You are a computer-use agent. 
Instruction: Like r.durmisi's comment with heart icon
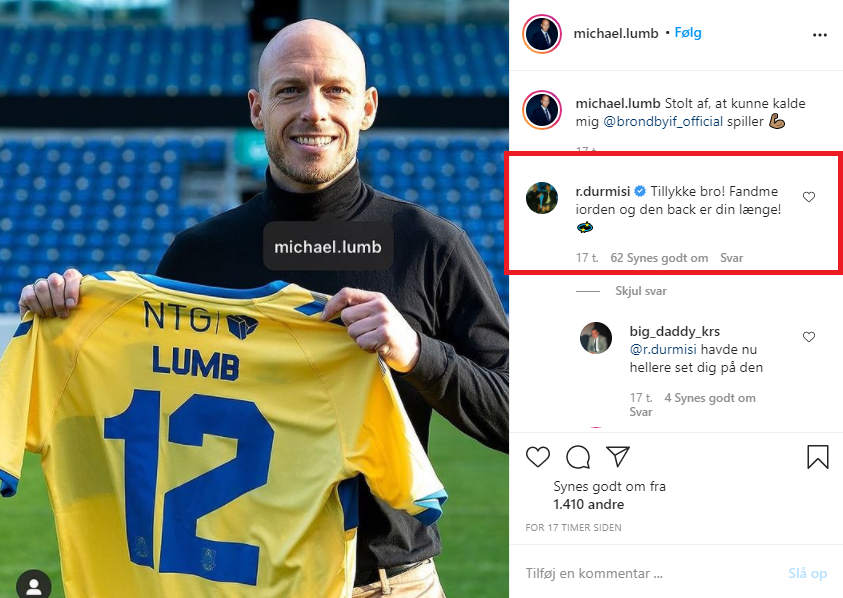click(809, 197)
